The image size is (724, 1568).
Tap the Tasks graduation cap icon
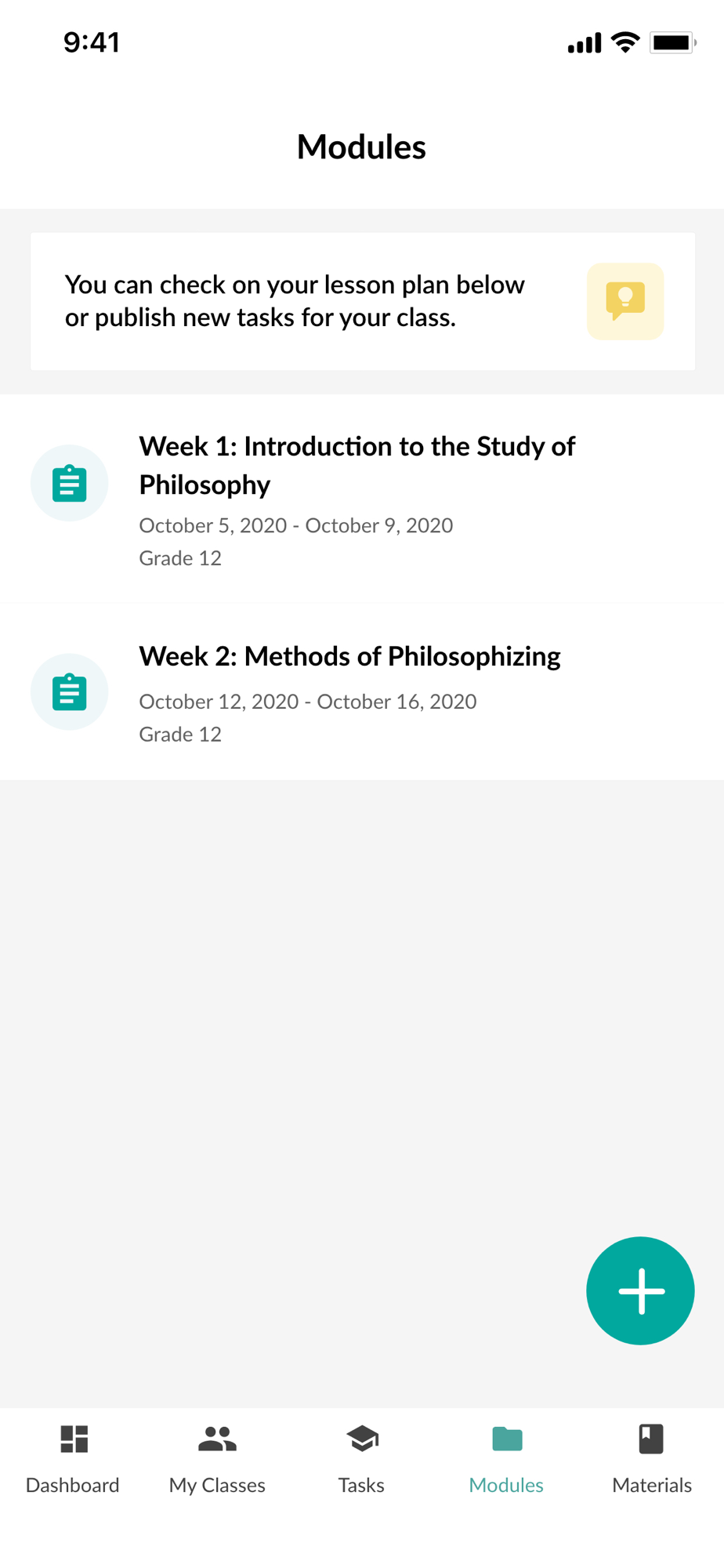click(362, 1439)
